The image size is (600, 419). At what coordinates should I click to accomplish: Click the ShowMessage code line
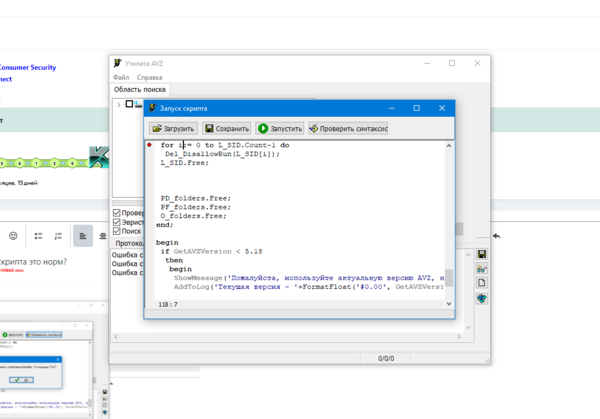coord(309,278)
